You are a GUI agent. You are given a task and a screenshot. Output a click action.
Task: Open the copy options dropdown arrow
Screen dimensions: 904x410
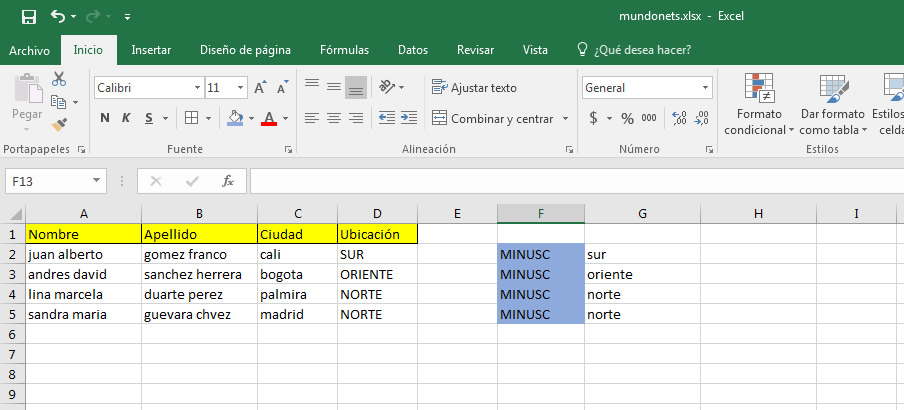76,103
